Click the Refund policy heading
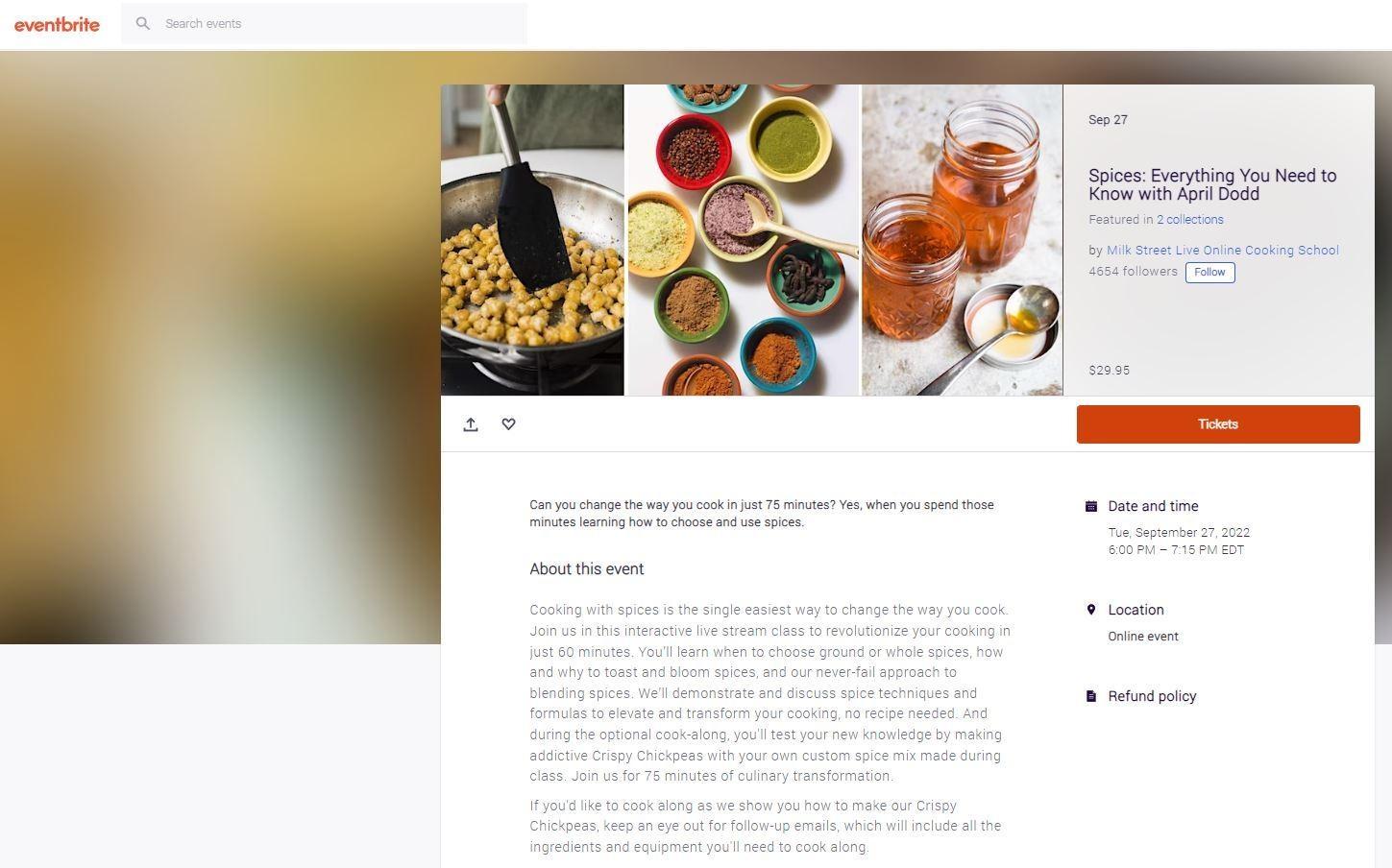 pyautogui.click(x=1152, y=696)
